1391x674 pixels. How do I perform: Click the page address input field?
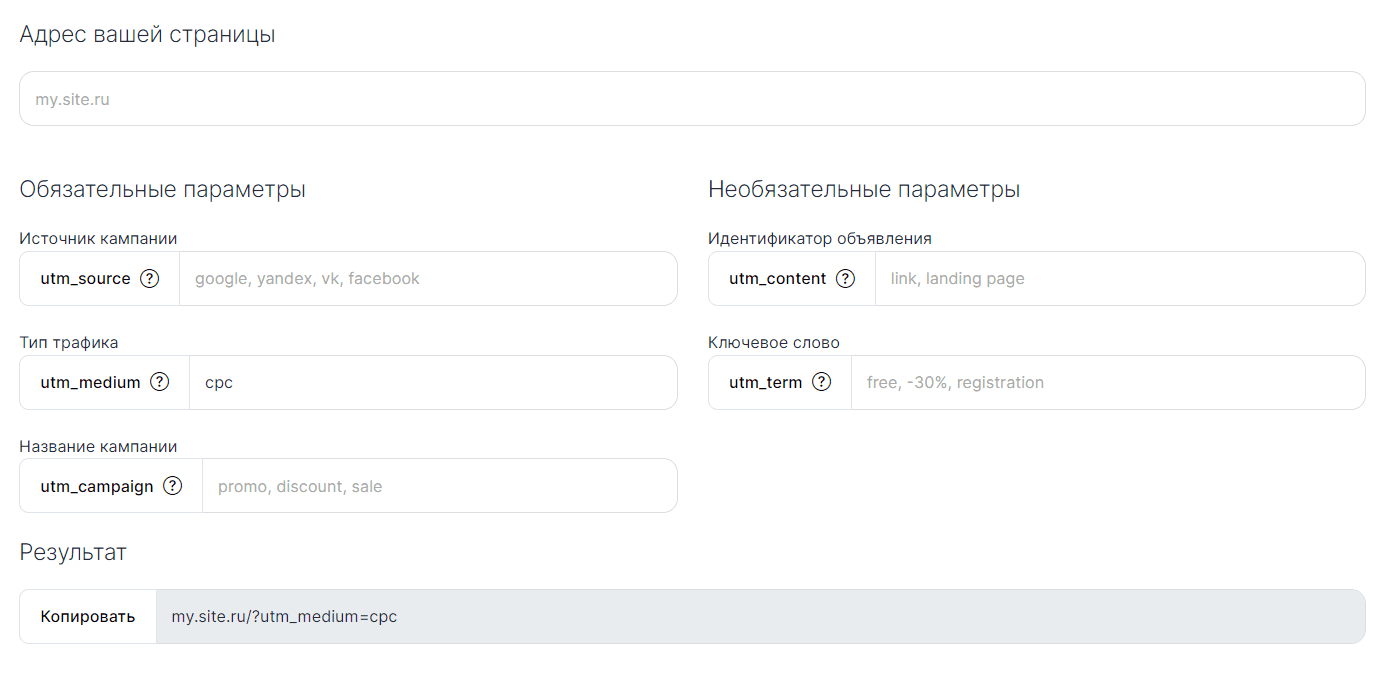(x=690, y=98)
